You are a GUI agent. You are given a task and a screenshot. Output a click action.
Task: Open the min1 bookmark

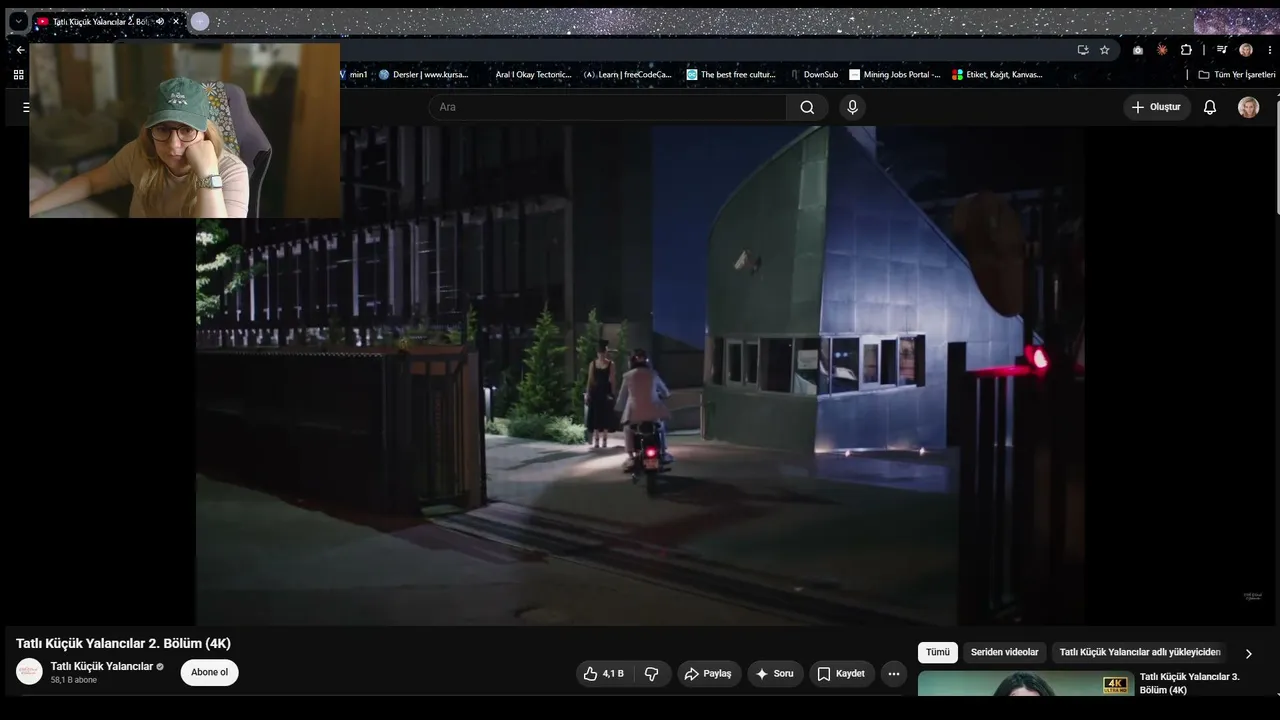point(352,75)
